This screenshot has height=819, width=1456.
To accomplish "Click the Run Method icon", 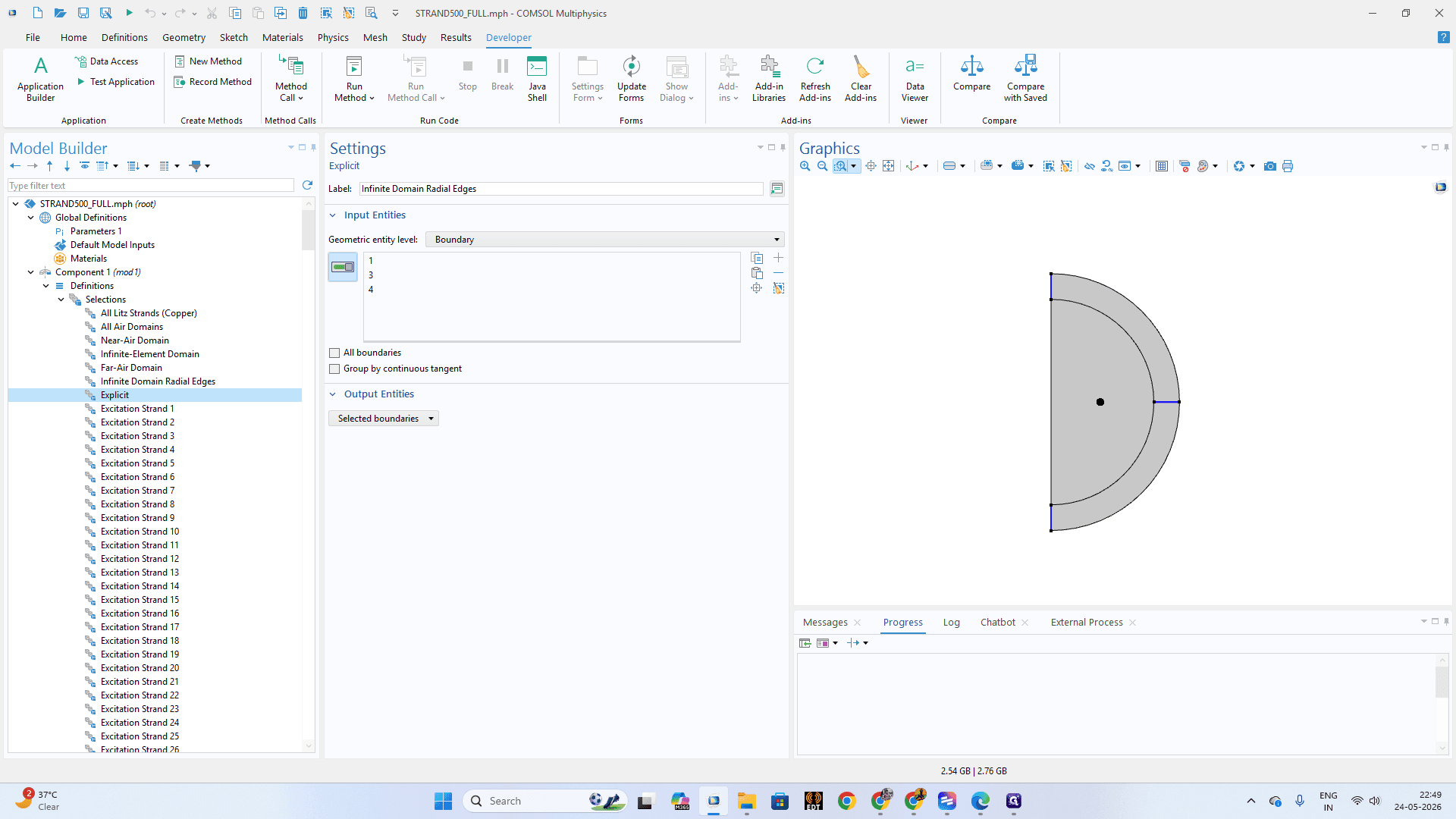I will pyautogui.click(x=354, y=67).
